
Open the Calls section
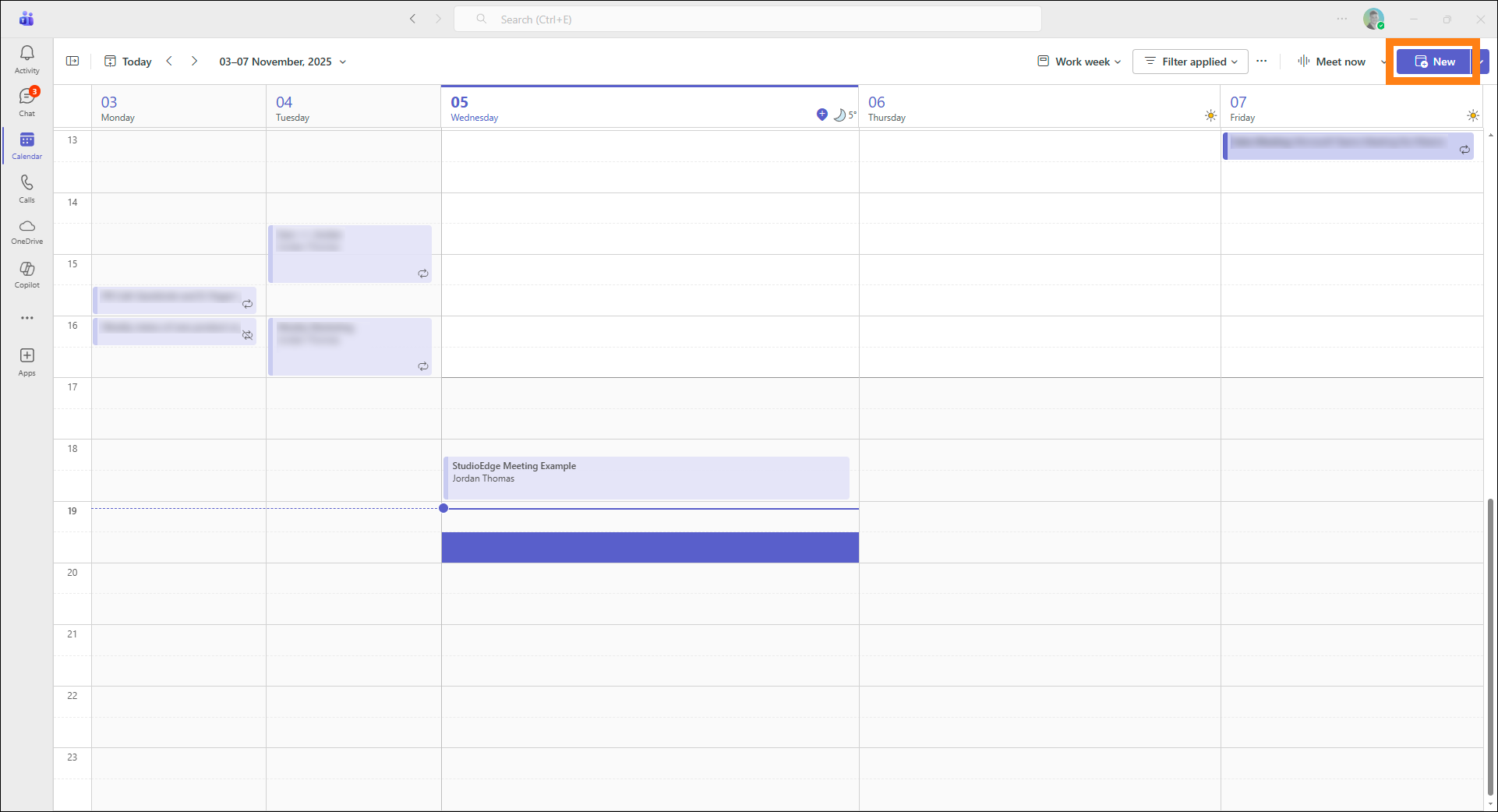26,189
